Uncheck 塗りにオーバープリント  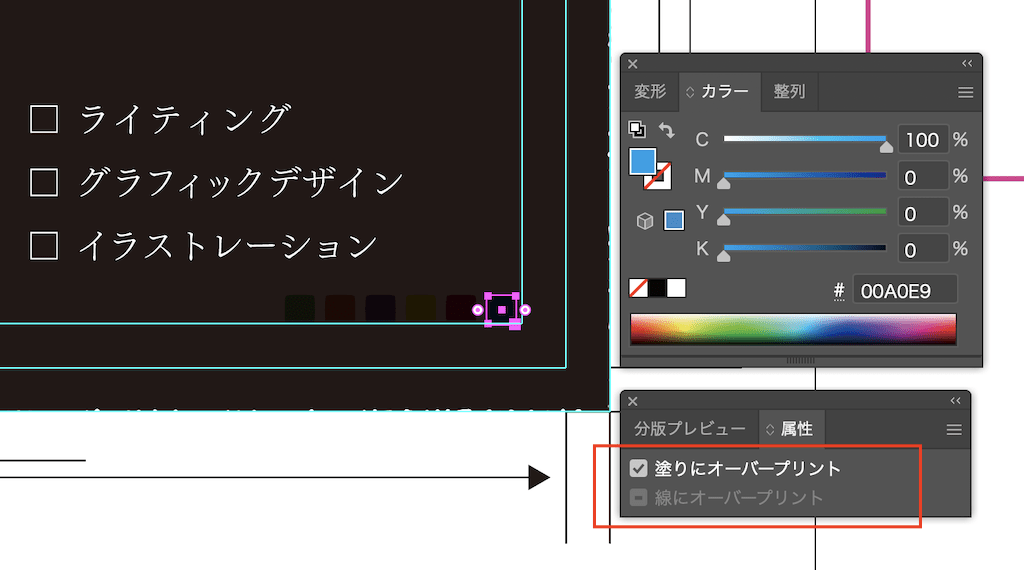pyautogui.click(x=638, y=468)
